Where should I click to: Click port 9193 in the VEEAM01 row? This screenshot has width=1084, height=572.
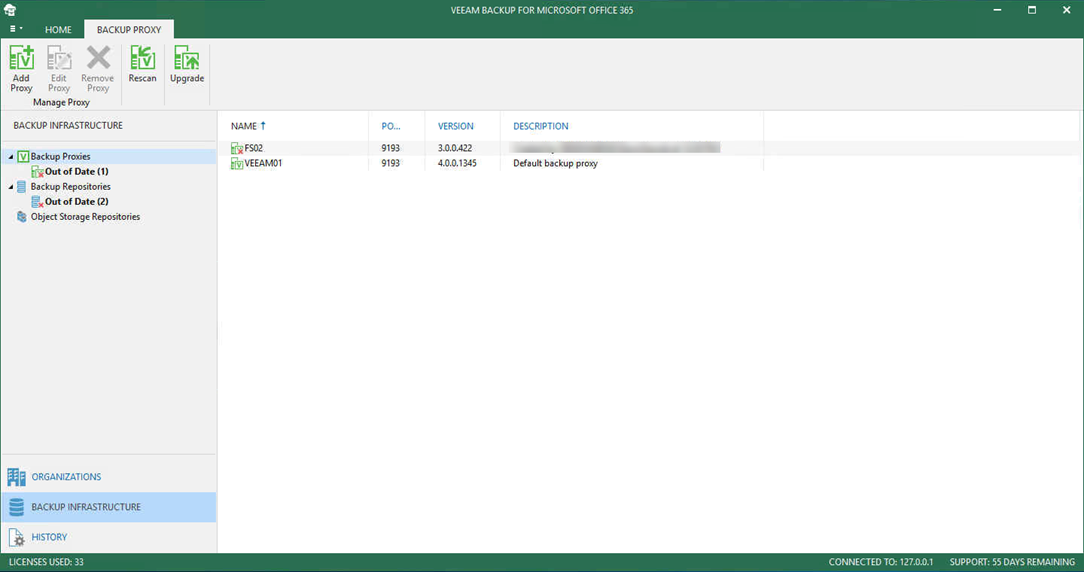pos(391,163)
